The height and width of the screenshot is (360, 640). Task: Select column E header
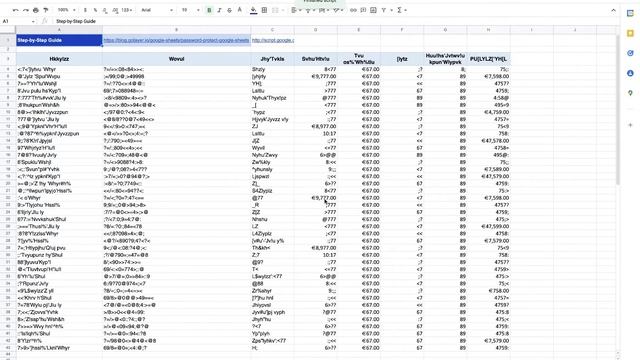click(x=359, y=30)
